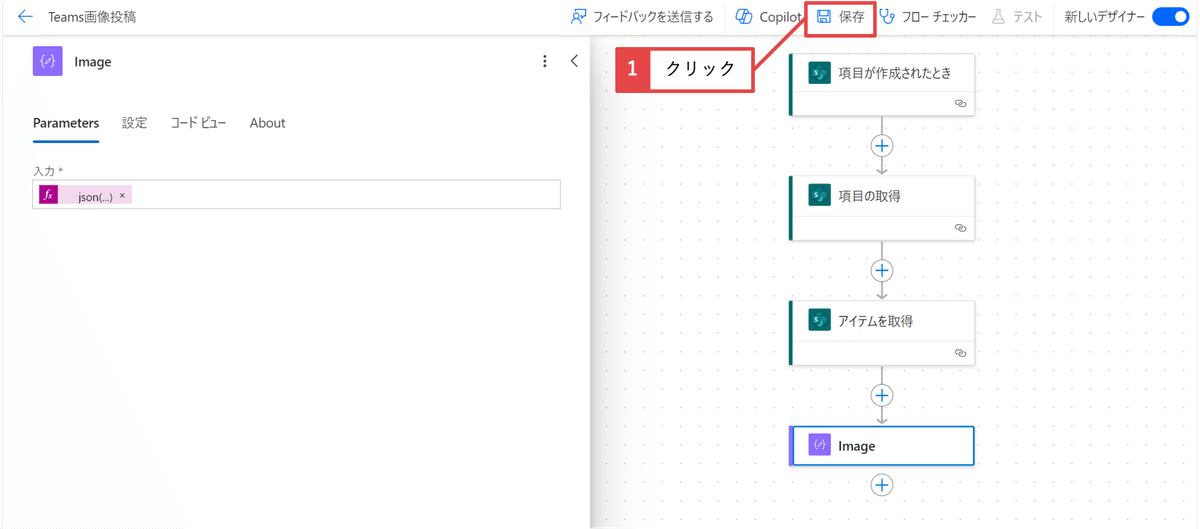Select the Image compose action card
The width and height of the screenshot is (1200, 529).
point(882,446)
